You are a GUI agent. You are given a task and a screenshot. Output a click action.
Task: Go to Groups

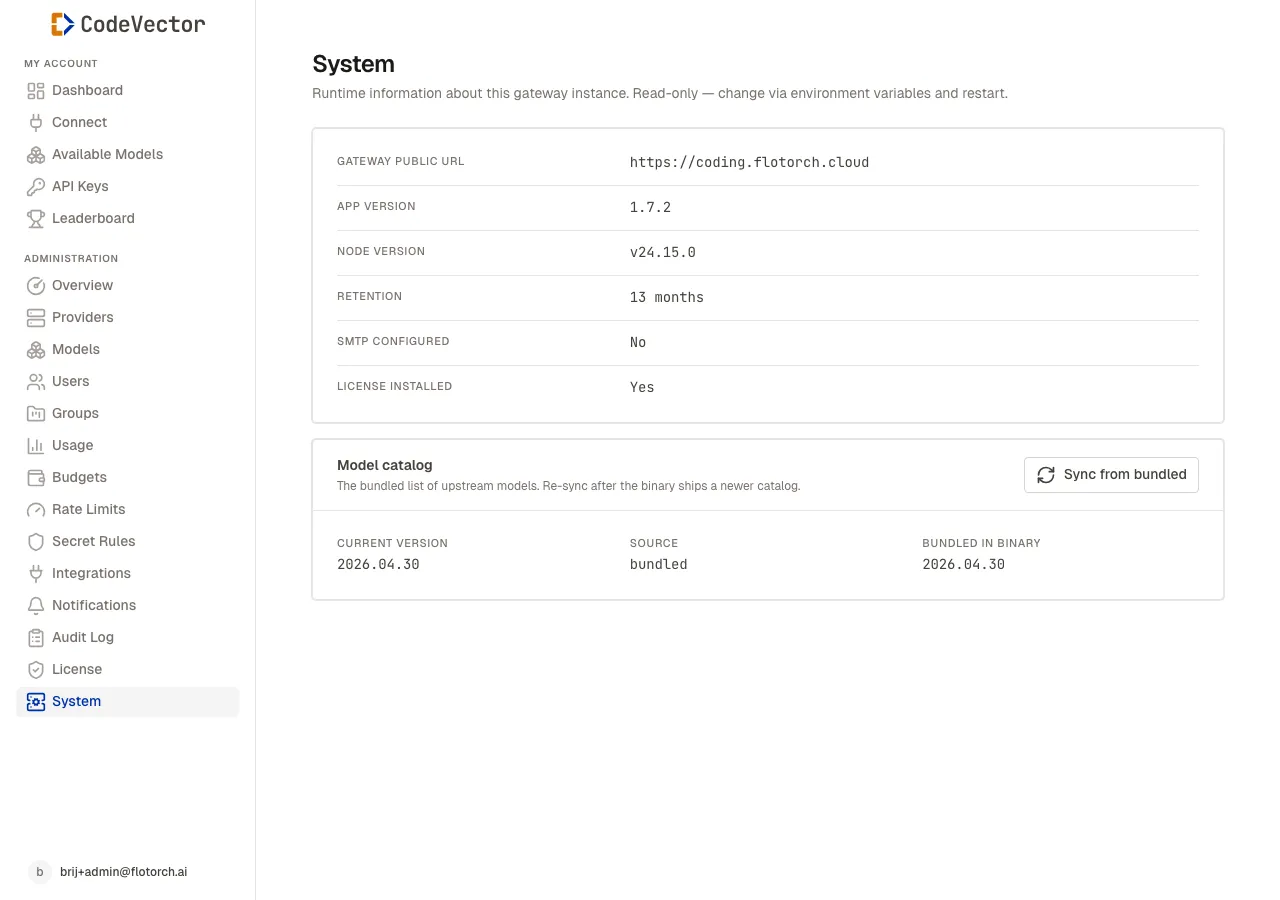pyautogui.click(x=127, y=414)
